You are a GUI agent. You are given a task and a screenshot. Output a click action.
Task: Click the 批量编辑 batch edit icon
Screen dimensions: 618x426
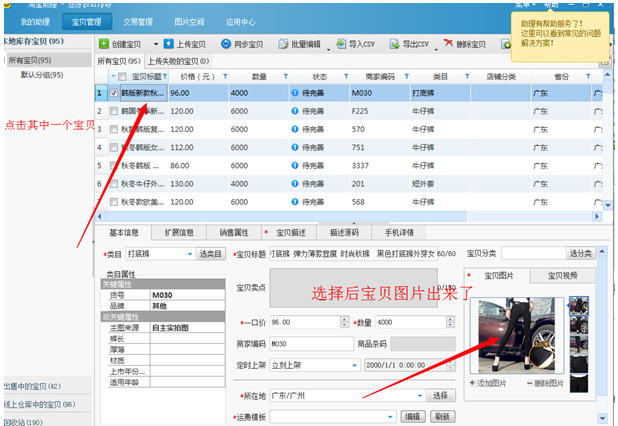[283, 44]
